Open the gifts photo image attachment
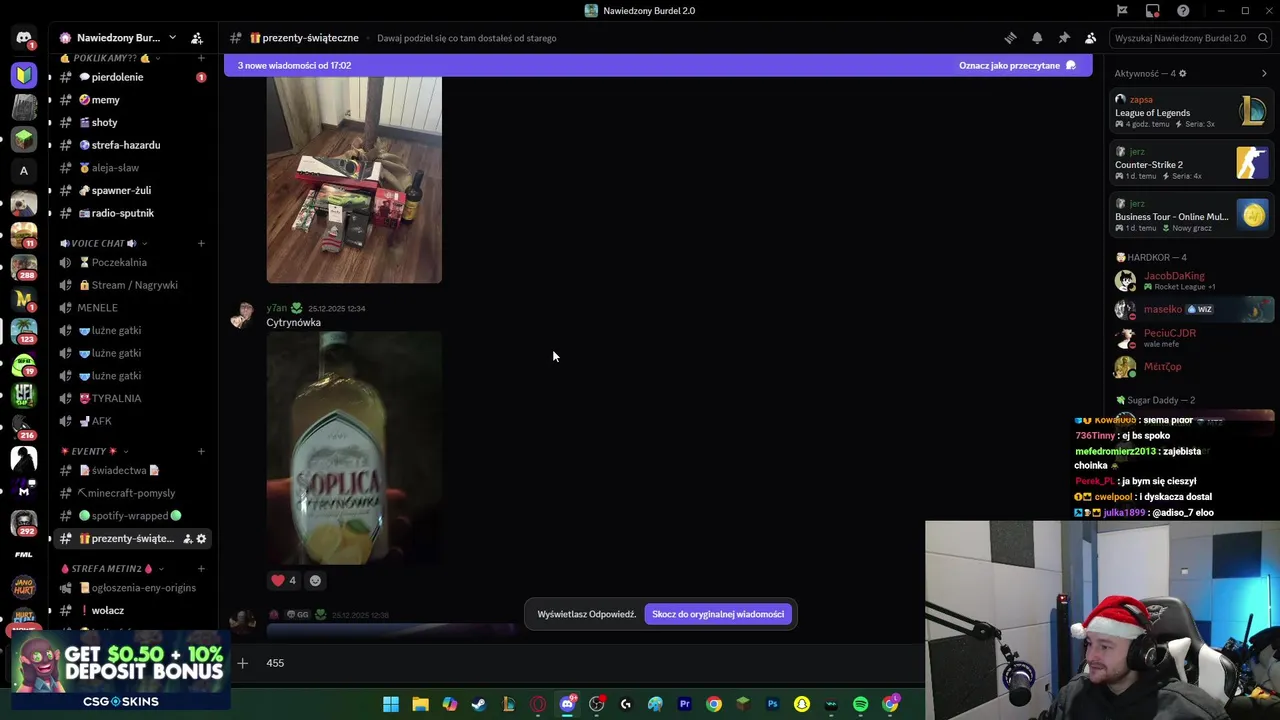This screenshot has width=1280, height=720. click(353, 180)
